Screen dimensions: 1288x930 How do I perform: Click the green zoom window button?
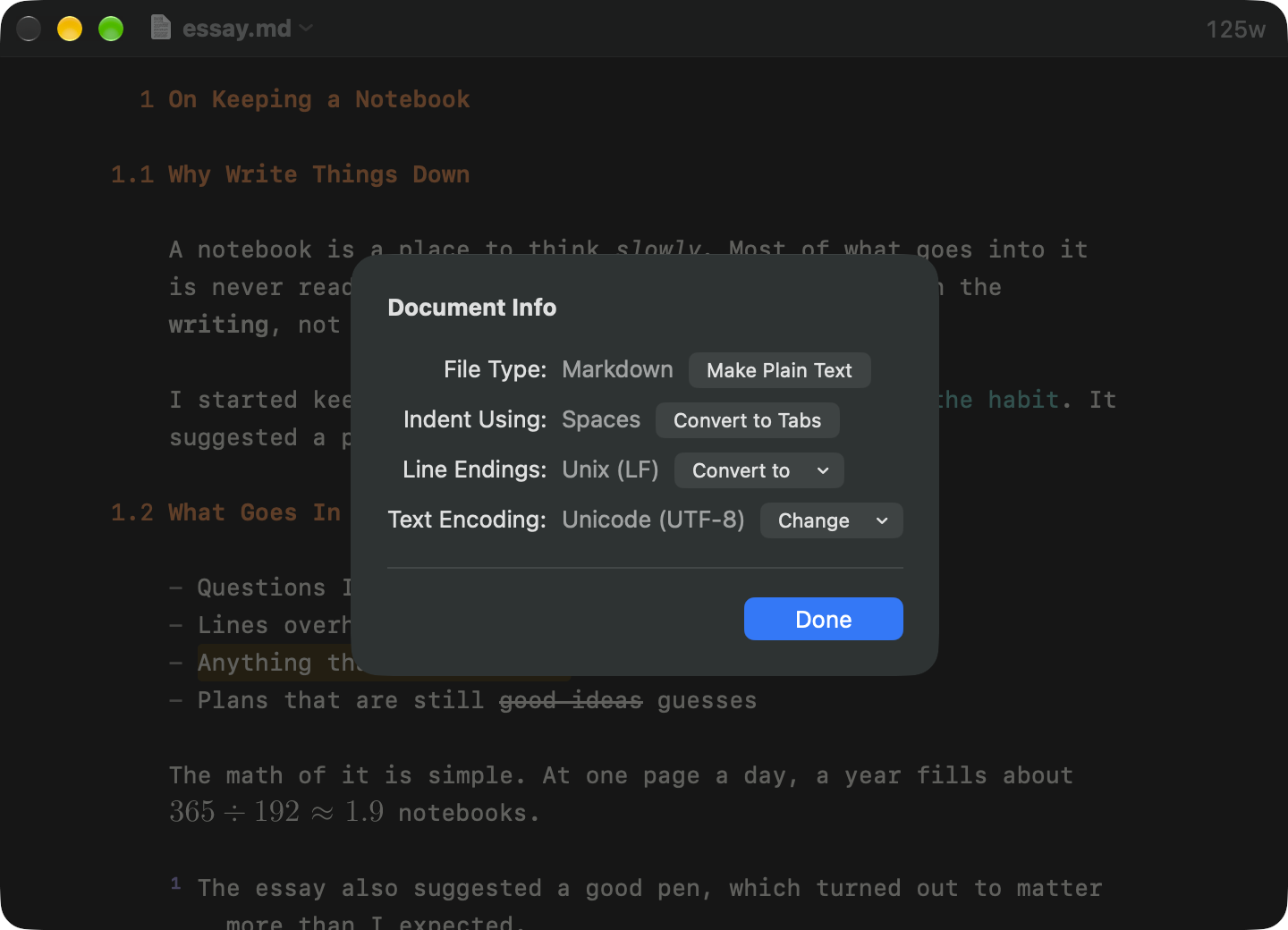(x=111, y=29)
